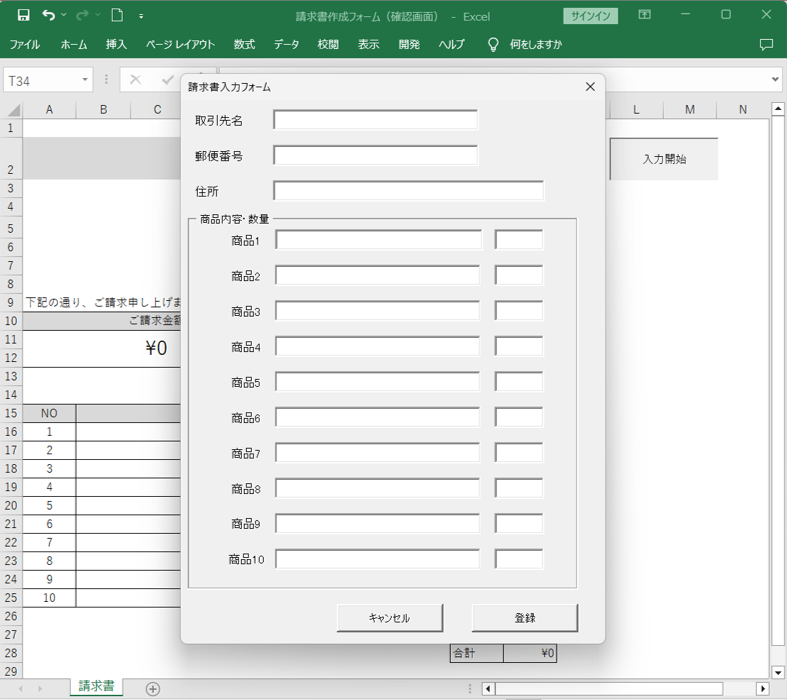Click the ribbon display options icon
The image size is (787, 700).
pos(645,16)
